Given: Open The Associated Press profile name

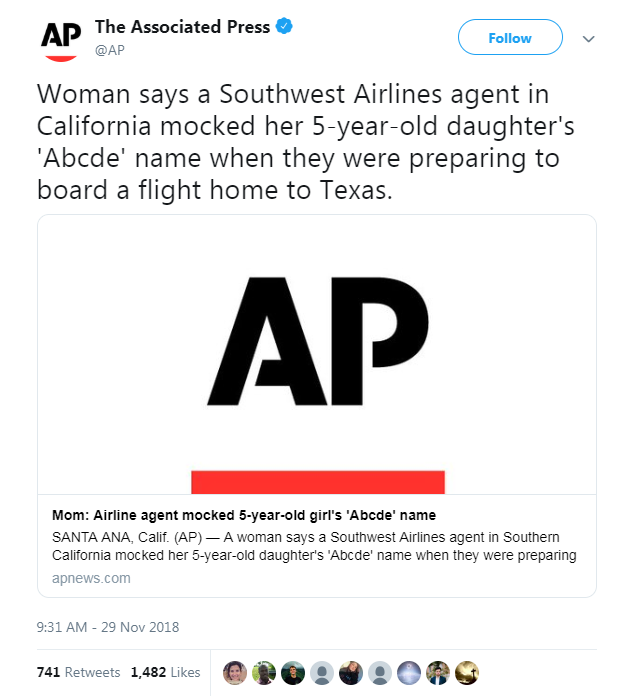Looking at the screenshot, I should pyautogui.click(x=182, y=27).
